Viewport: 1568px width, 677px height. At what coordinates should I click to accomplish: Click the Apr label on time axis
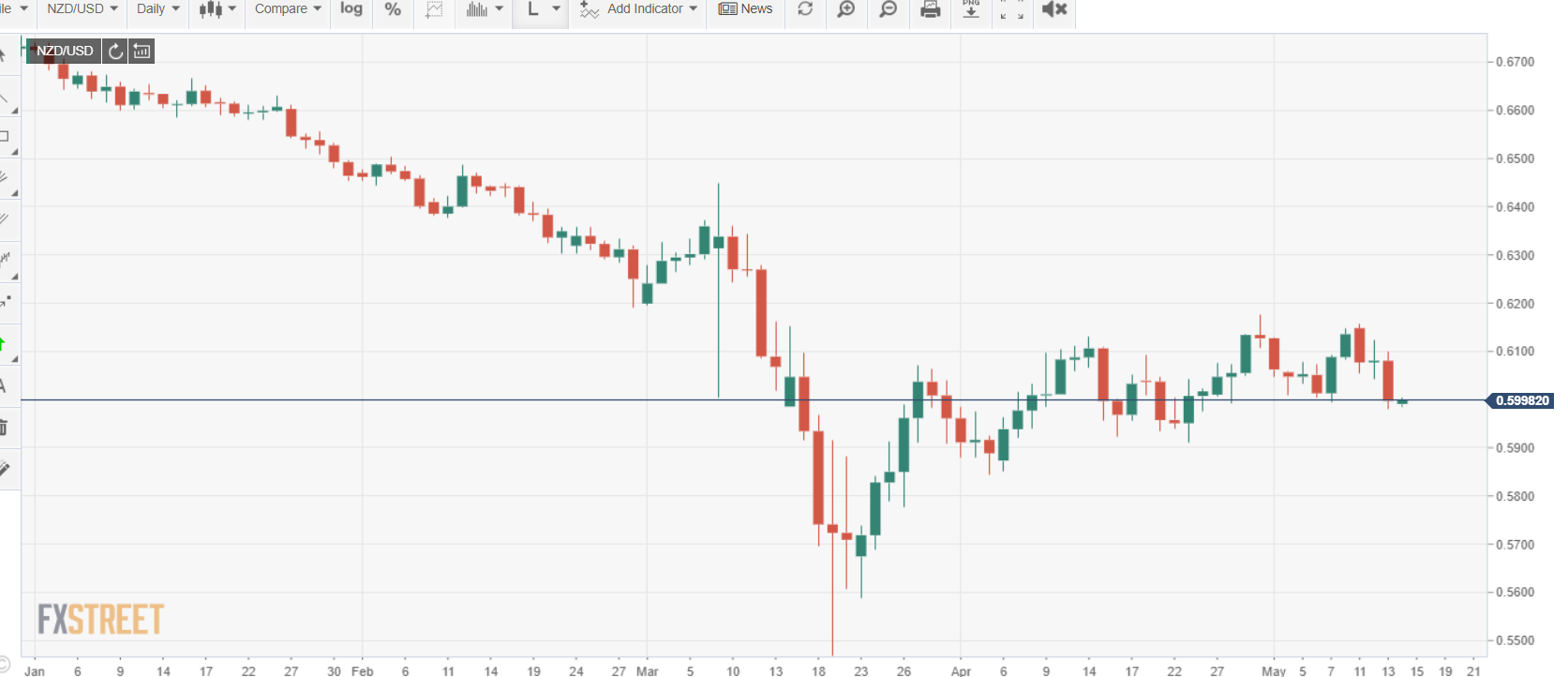coord(961,670)
